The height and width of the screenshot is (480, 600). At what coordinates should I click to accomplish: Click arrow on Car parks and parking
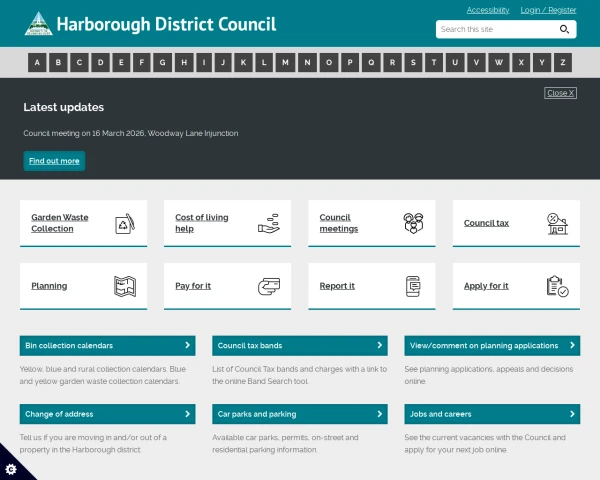pyautogui.click(x=380, y=414)
